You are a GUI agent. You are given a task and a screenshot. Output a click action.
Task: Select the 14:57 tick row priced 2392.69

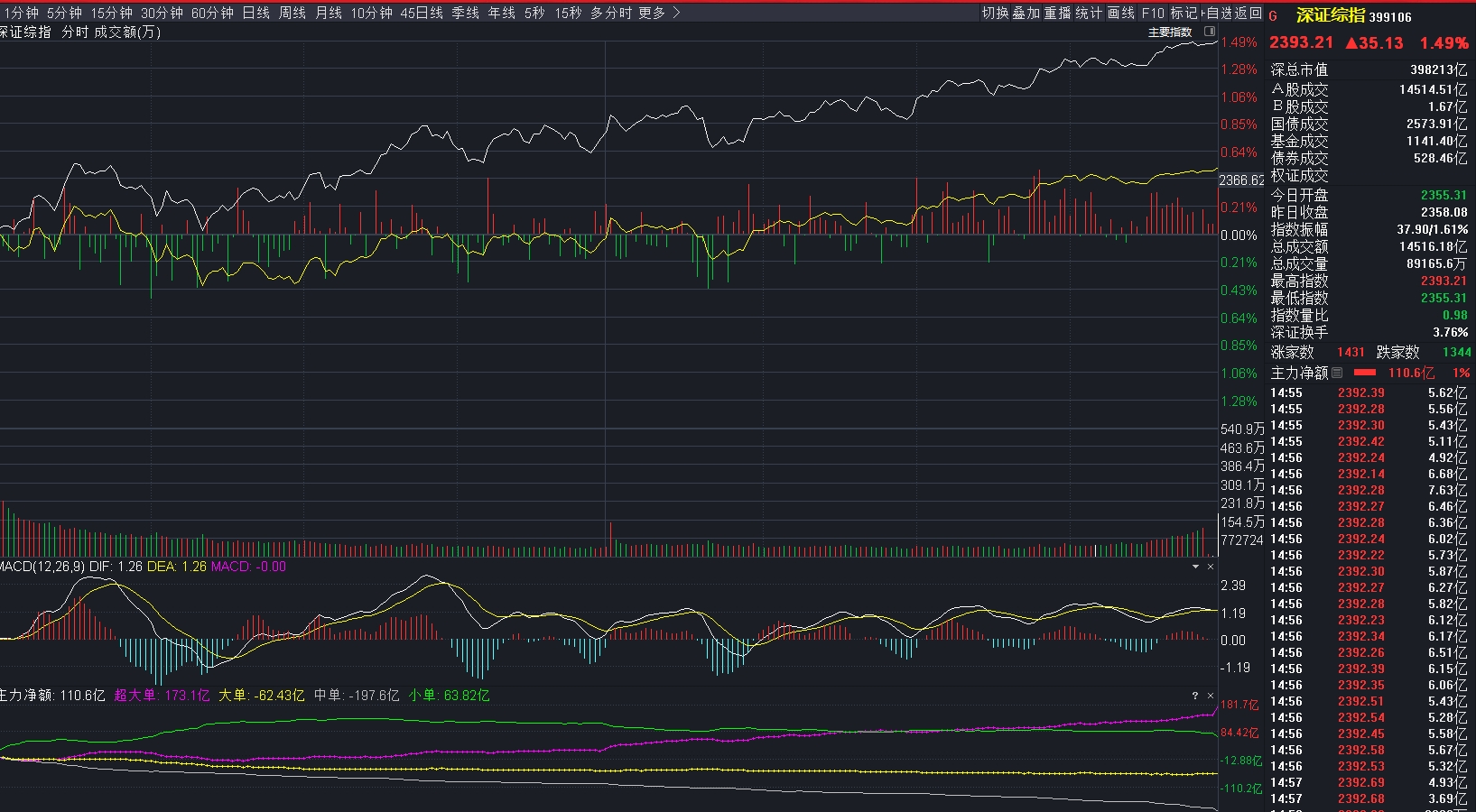pyautogui.click(x=1369, y=782)
